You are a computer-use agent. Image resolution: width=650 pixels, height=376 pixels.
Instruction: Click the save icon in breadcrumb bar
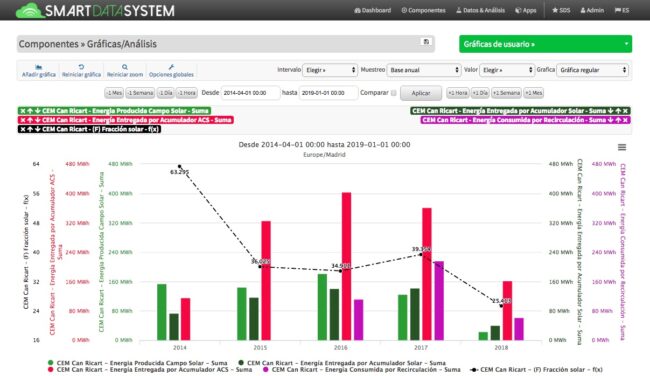pos(426,41)
